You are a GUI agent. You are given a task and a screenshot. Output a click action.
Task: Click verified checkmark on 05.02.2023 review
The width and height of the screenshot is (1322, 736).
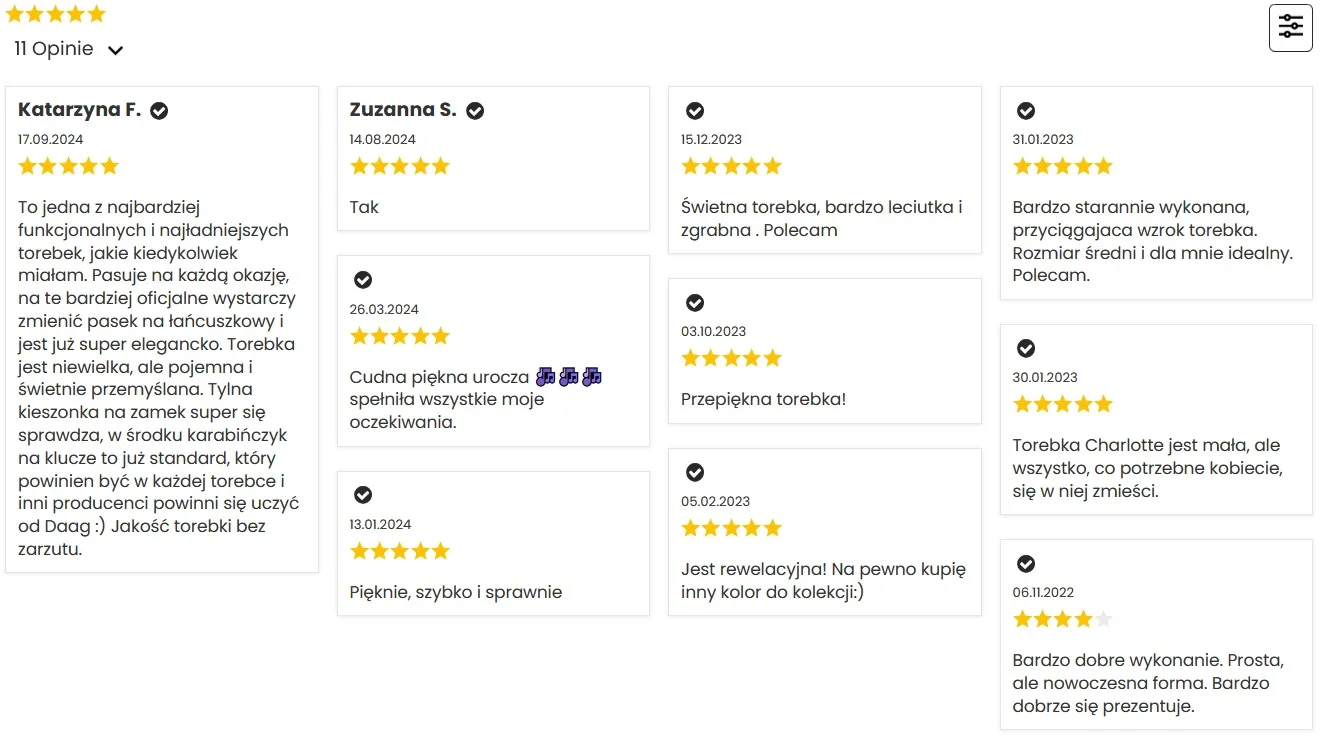pyautogui.click(x=695, y=472)
